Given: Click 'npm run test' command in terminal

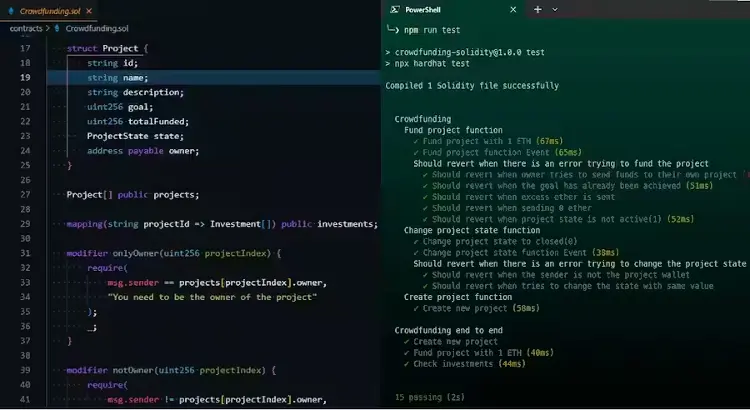Looking at the screenshot, I should pos(432,30).
